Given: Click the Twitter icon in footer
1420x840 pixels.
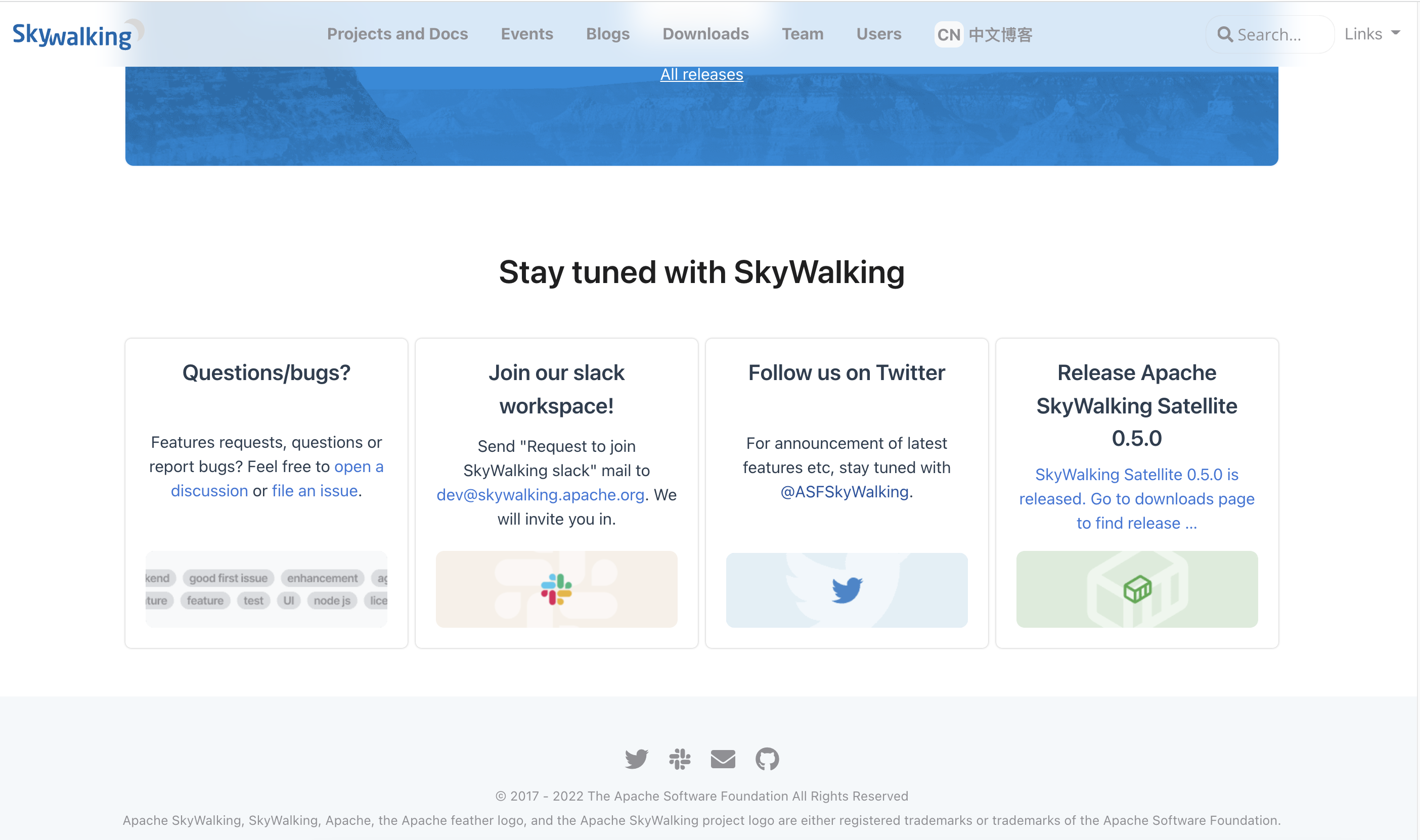Looking at the screenshot, I should 636,759.
